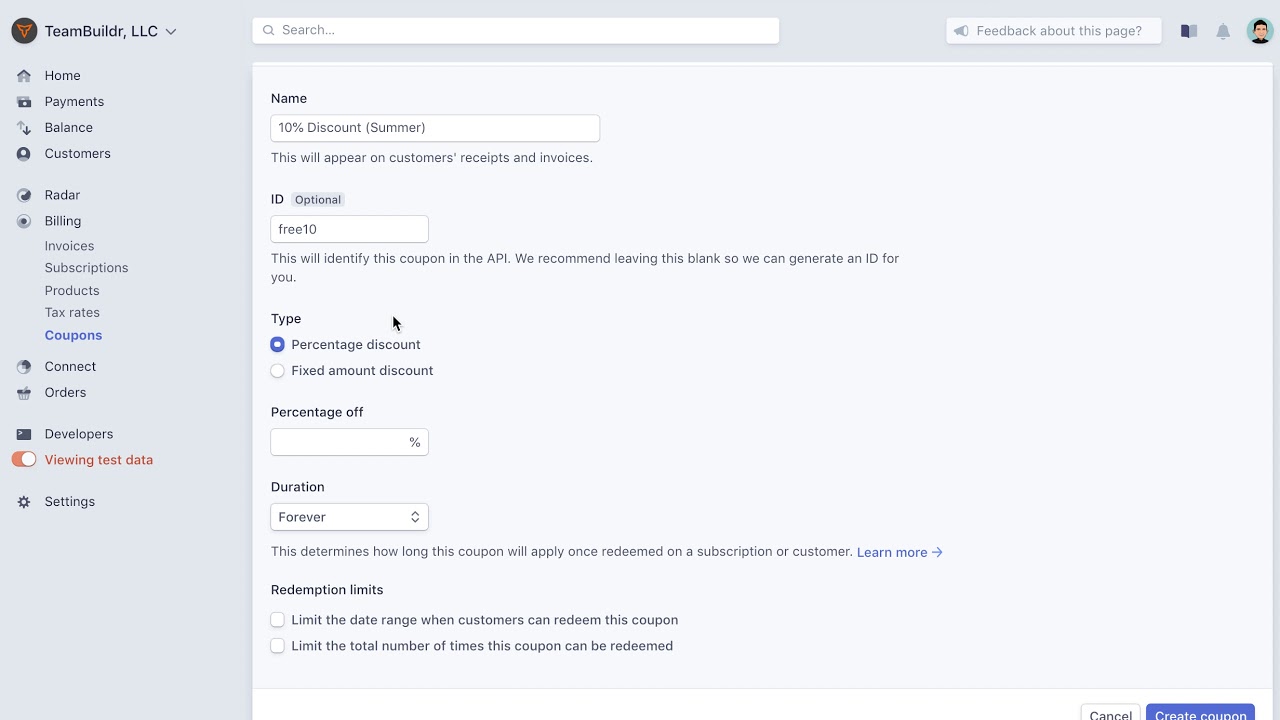Enable limit the date range checkbox
1280x720 pixels.
(x=277, y=620)
